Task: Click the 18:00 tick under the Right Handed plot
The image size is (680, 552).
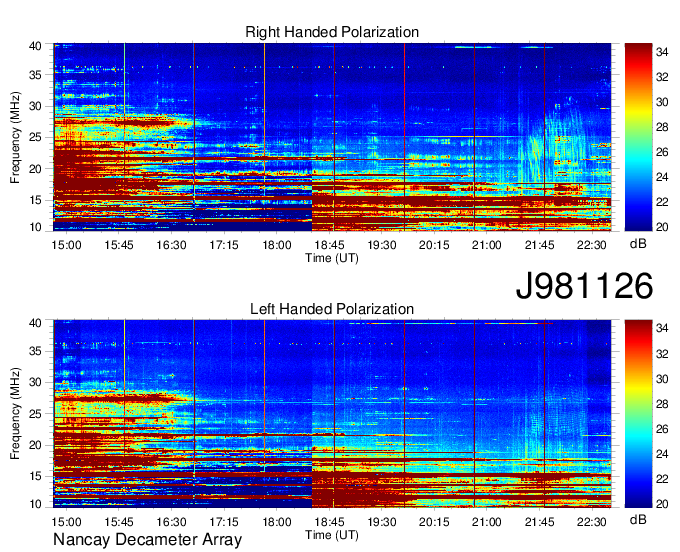Action: 277,245
